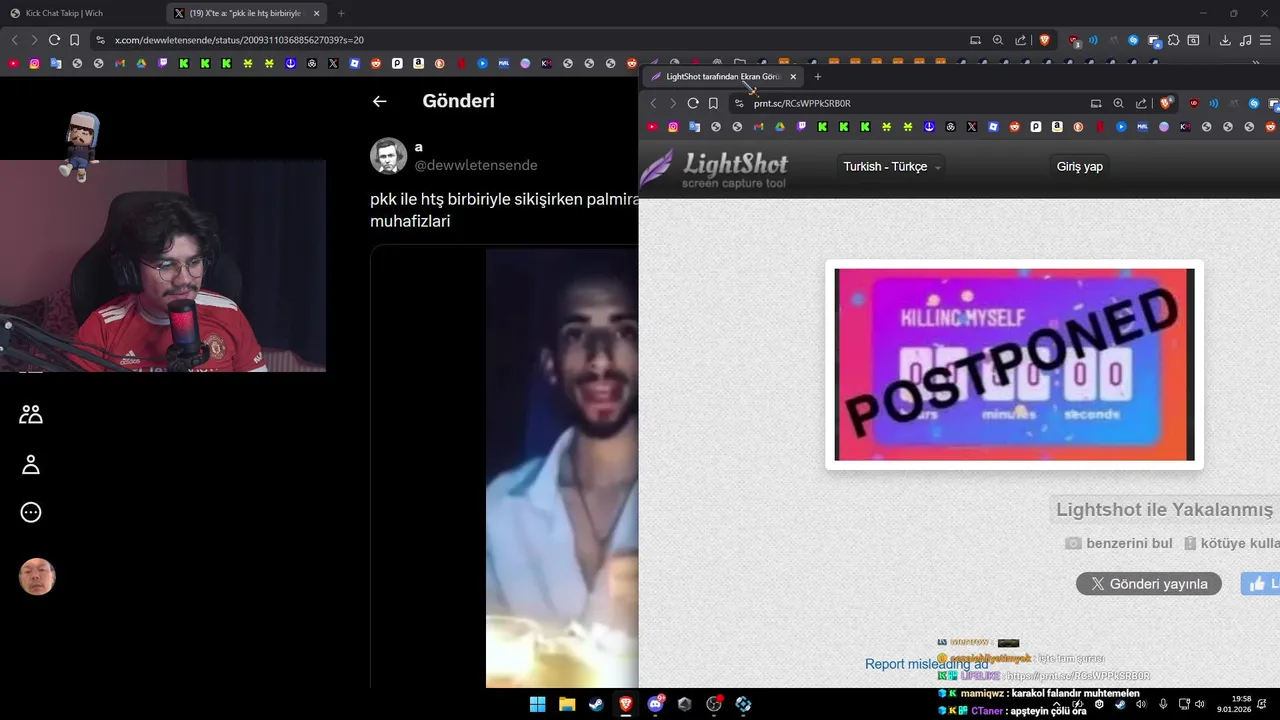1280x720 pixels.
Task: Select the X post tab in back window
Action: 245,13
